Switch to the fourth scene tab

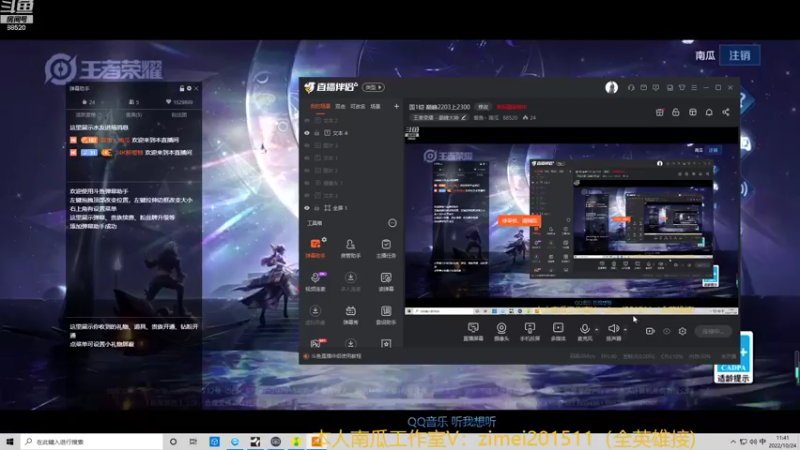376,106
